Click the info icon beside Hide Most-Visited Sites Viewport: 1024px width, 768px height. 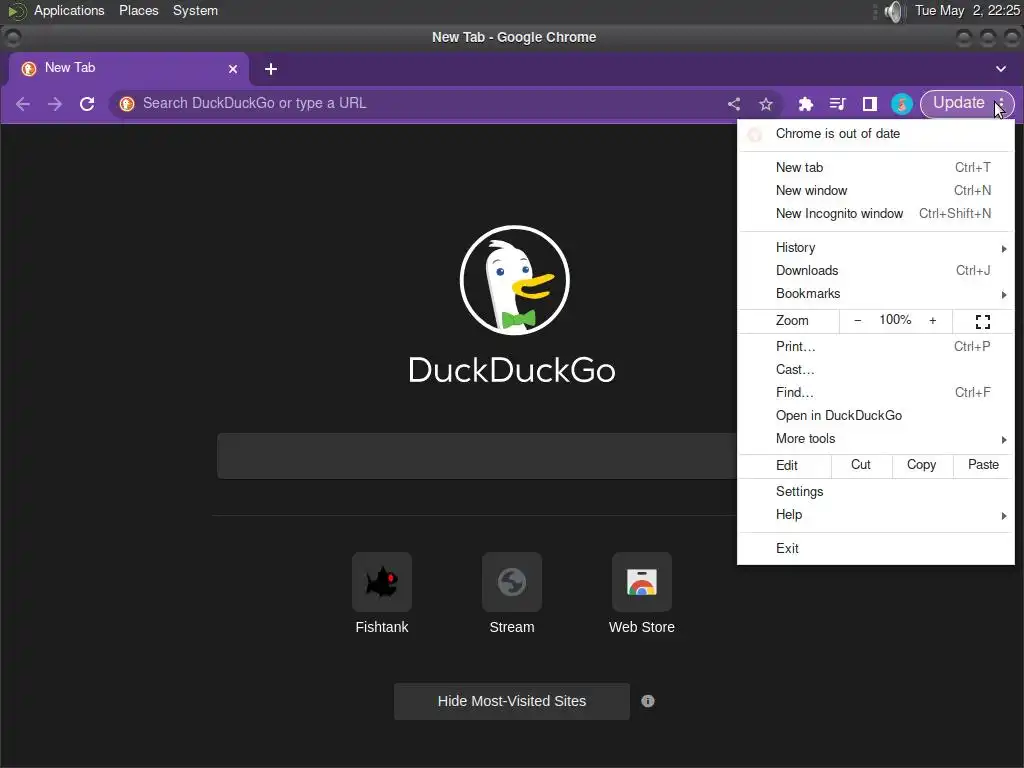click(x=648, y=701)
